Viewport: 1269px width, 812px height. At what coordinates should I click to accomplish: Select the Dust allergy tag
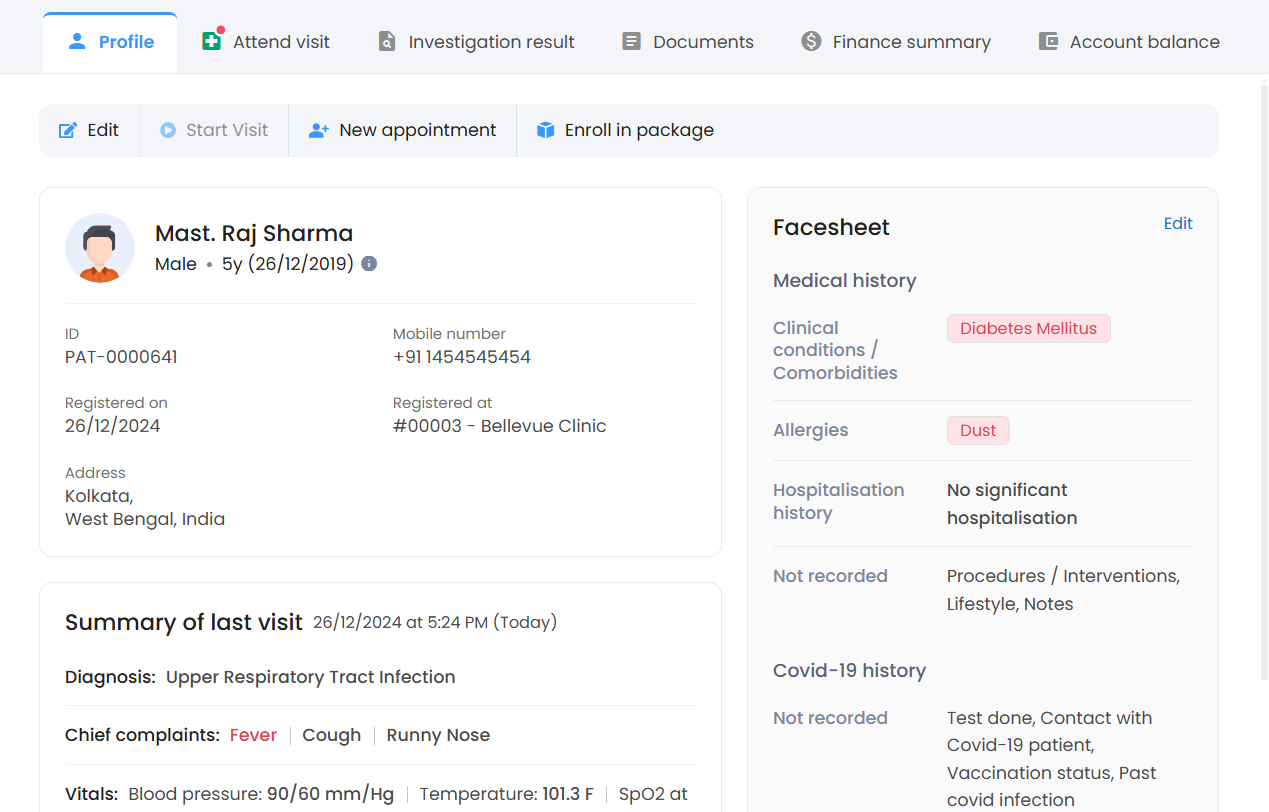(978, 431)
